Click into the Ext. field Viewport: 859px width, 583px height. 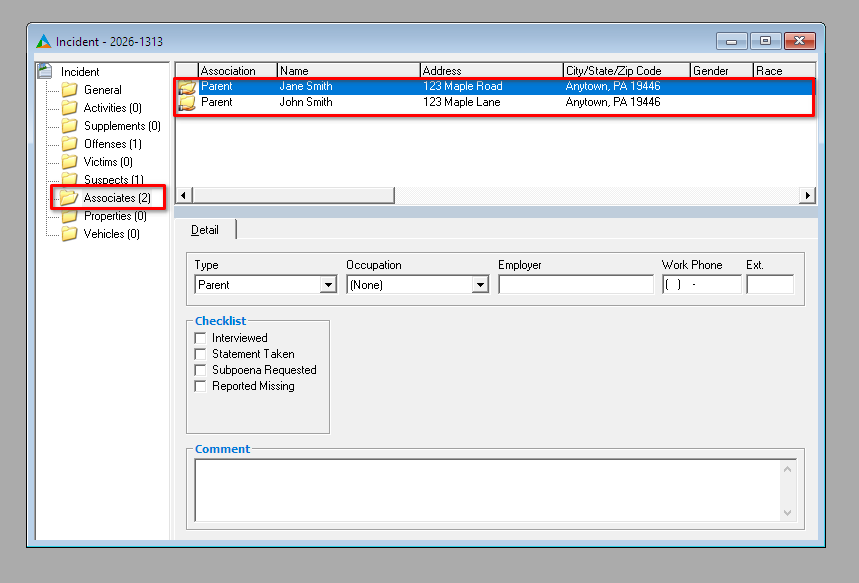click(x=770, y=285)
